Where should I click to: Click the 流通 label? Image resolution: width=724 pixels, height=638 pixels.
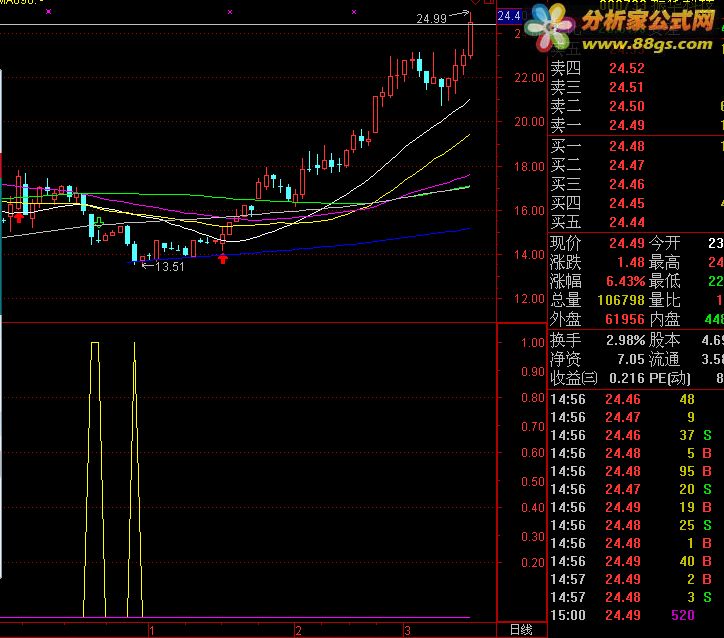[664, 359]
